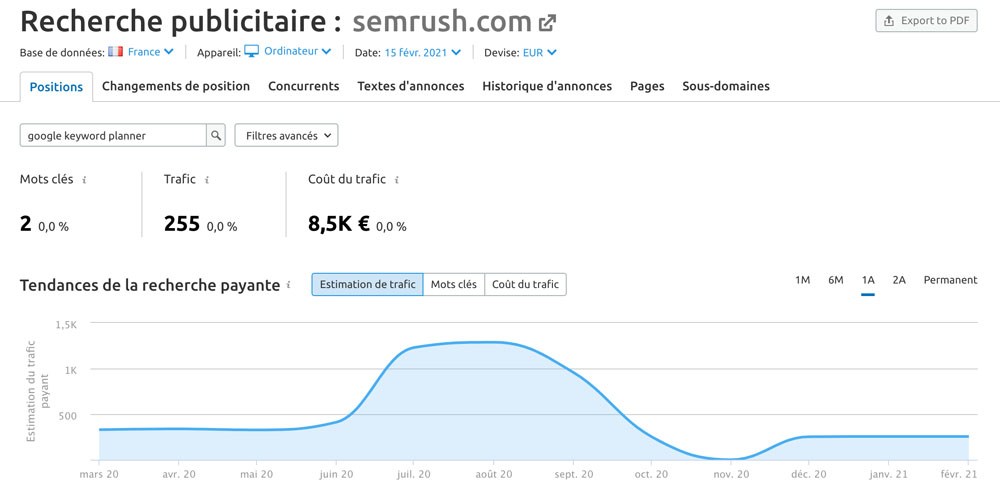This screenshot has width=1000, height=500.
Task: Click the déc. 20 axis label
Action: point(809,474)
